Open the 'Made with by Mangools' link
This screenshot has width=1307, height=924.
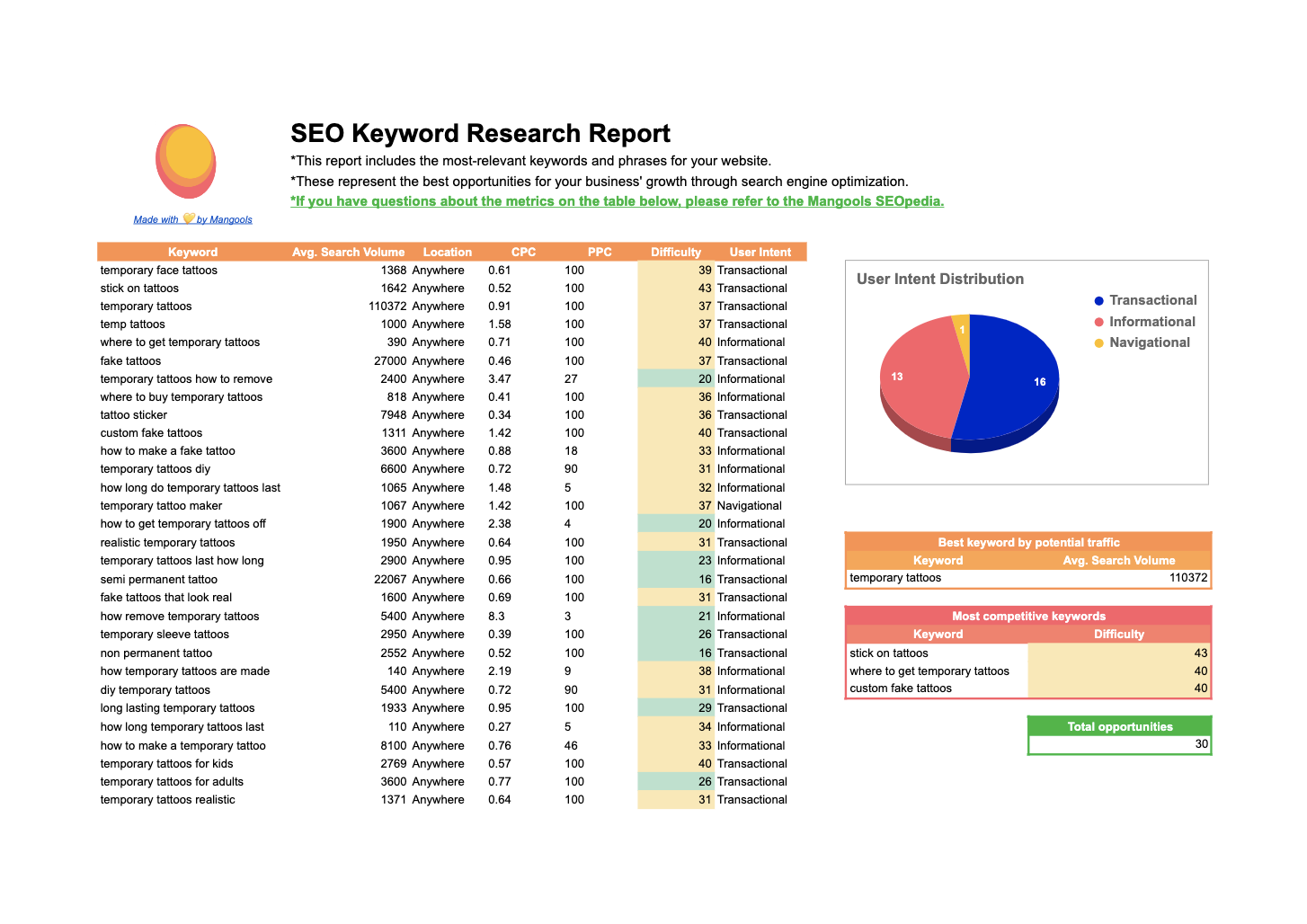pos(192,219)
